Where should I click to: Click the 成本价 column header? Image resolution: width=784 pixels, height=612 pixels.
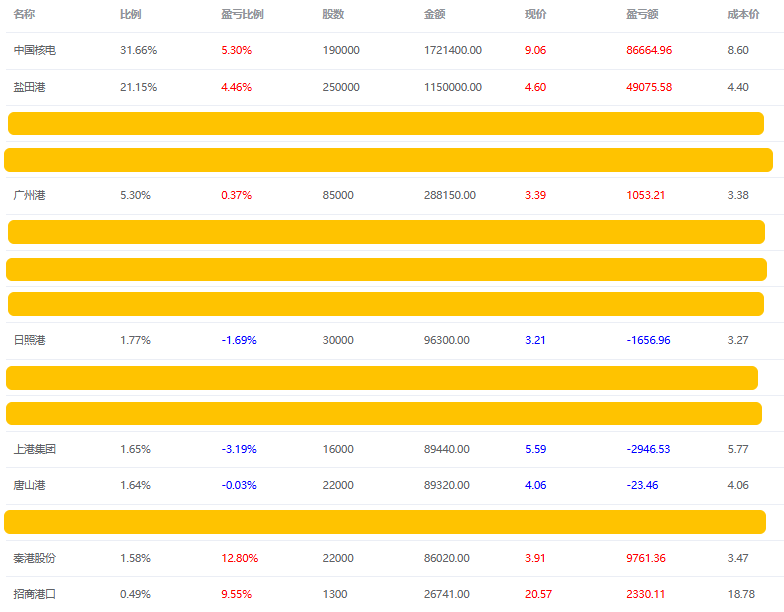click(x=743, y=14)
